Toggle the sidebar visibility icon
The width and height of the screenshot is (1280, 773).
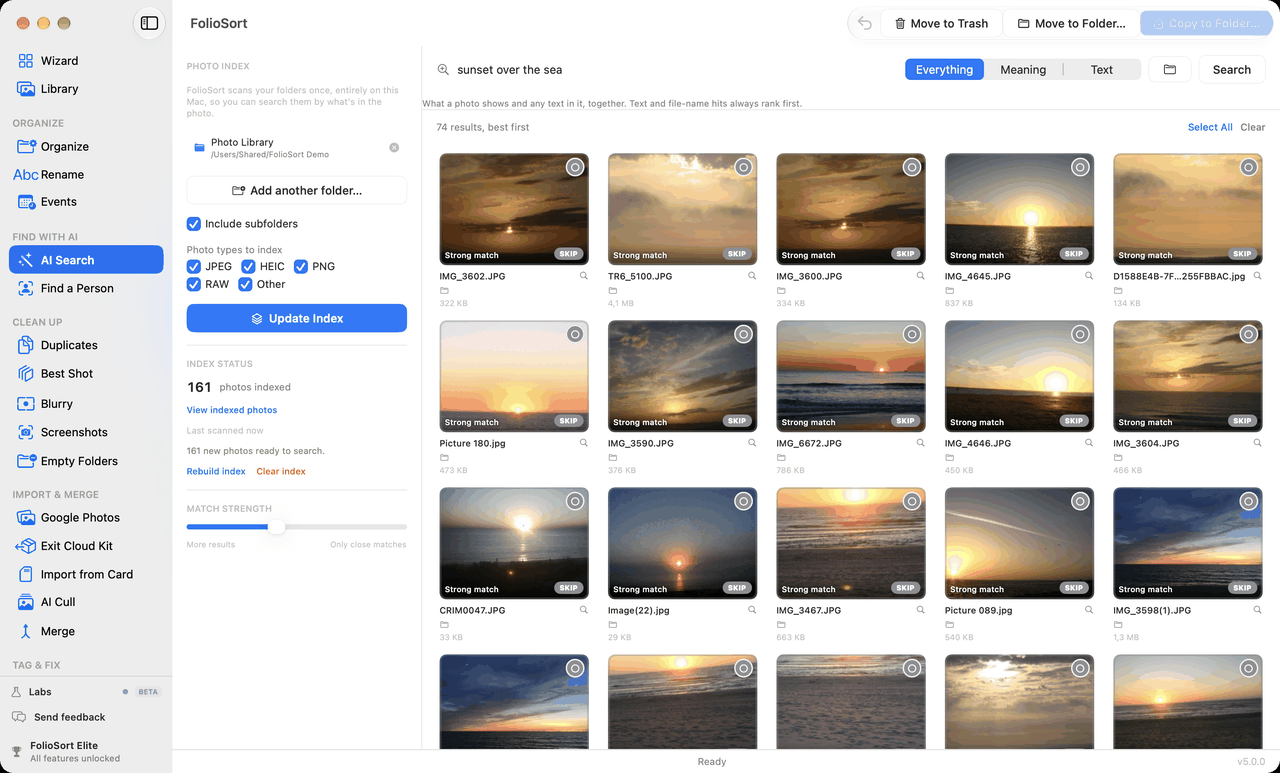coord(149,23)
